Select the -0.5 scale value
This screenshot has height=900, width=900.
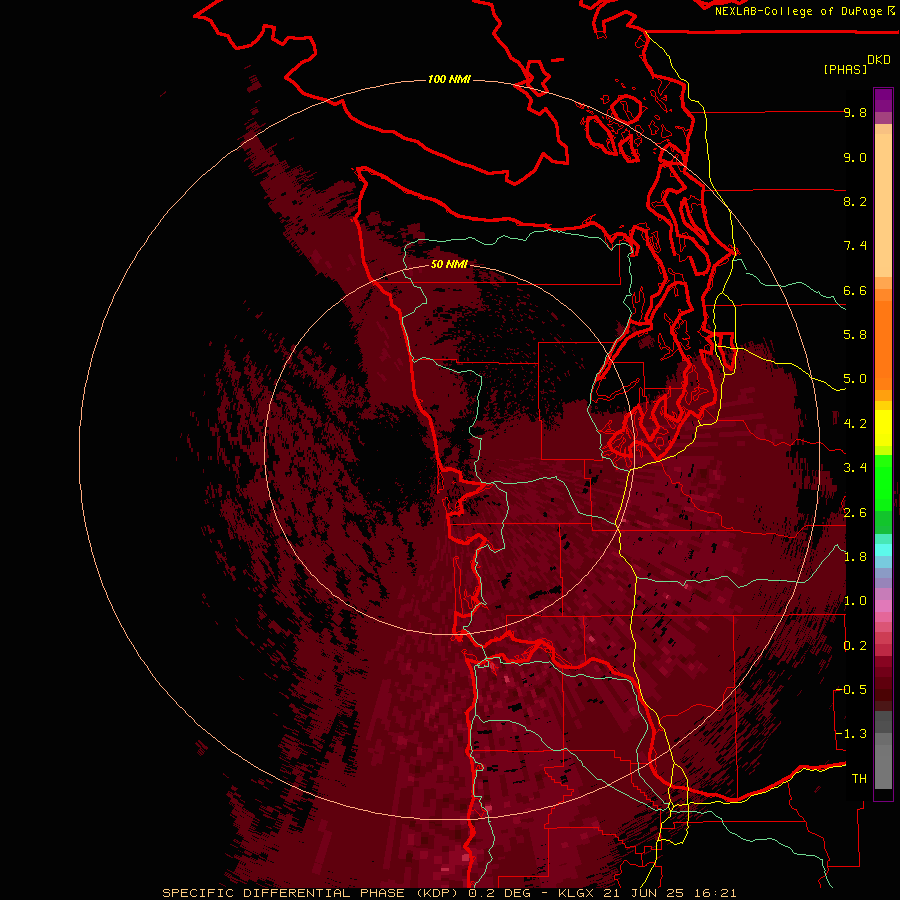(851, 690)
